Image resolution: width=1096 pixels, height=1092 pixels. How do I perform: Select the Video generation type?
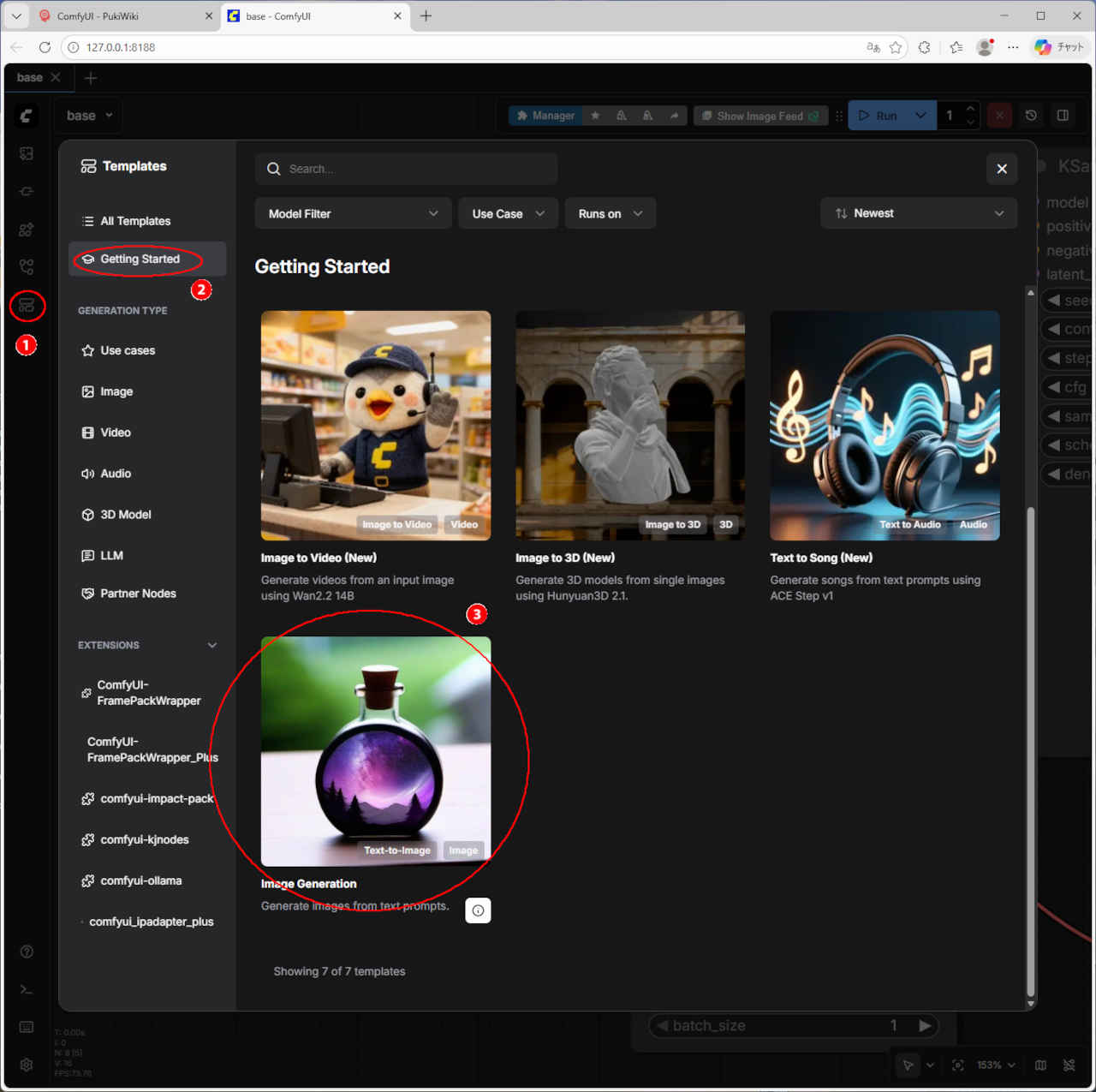tap(116, 433)
